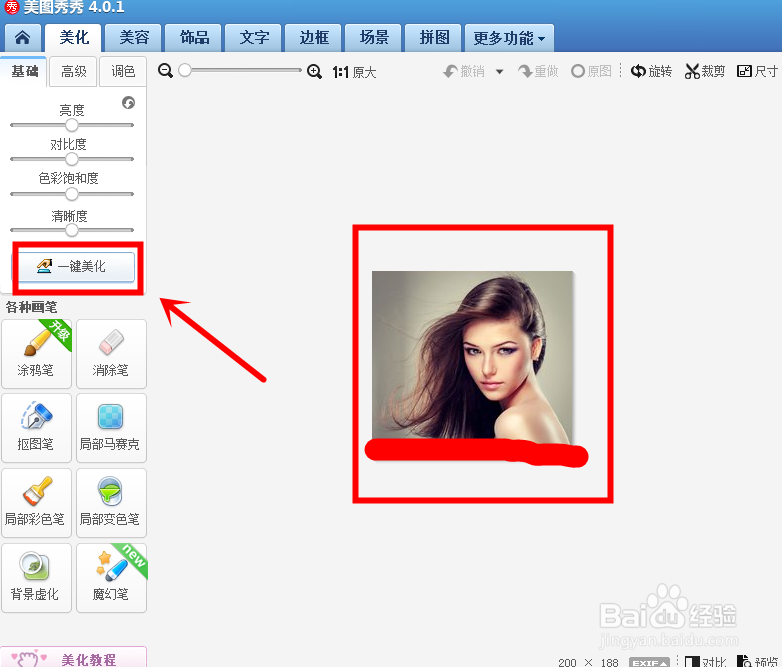
Task: Switch to the 饰品 tab
Action: pos(194,38)
